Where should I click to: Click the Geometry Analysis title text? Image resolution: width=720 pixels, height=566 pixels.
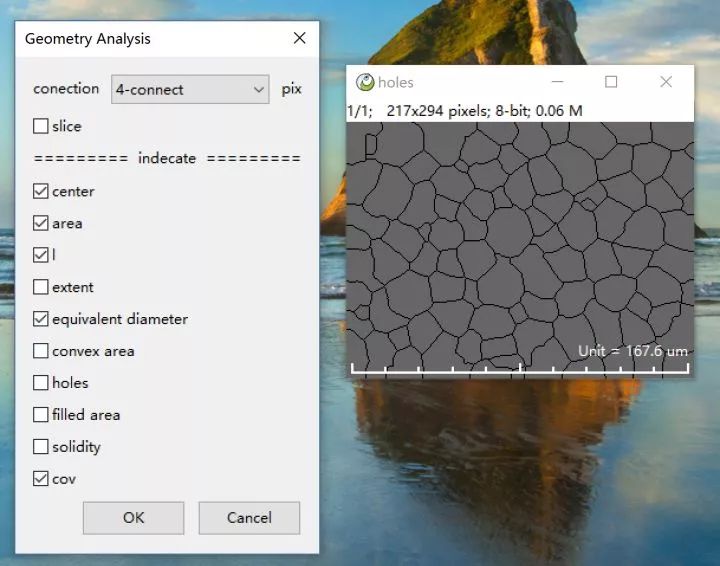click(x=88, y=39)
